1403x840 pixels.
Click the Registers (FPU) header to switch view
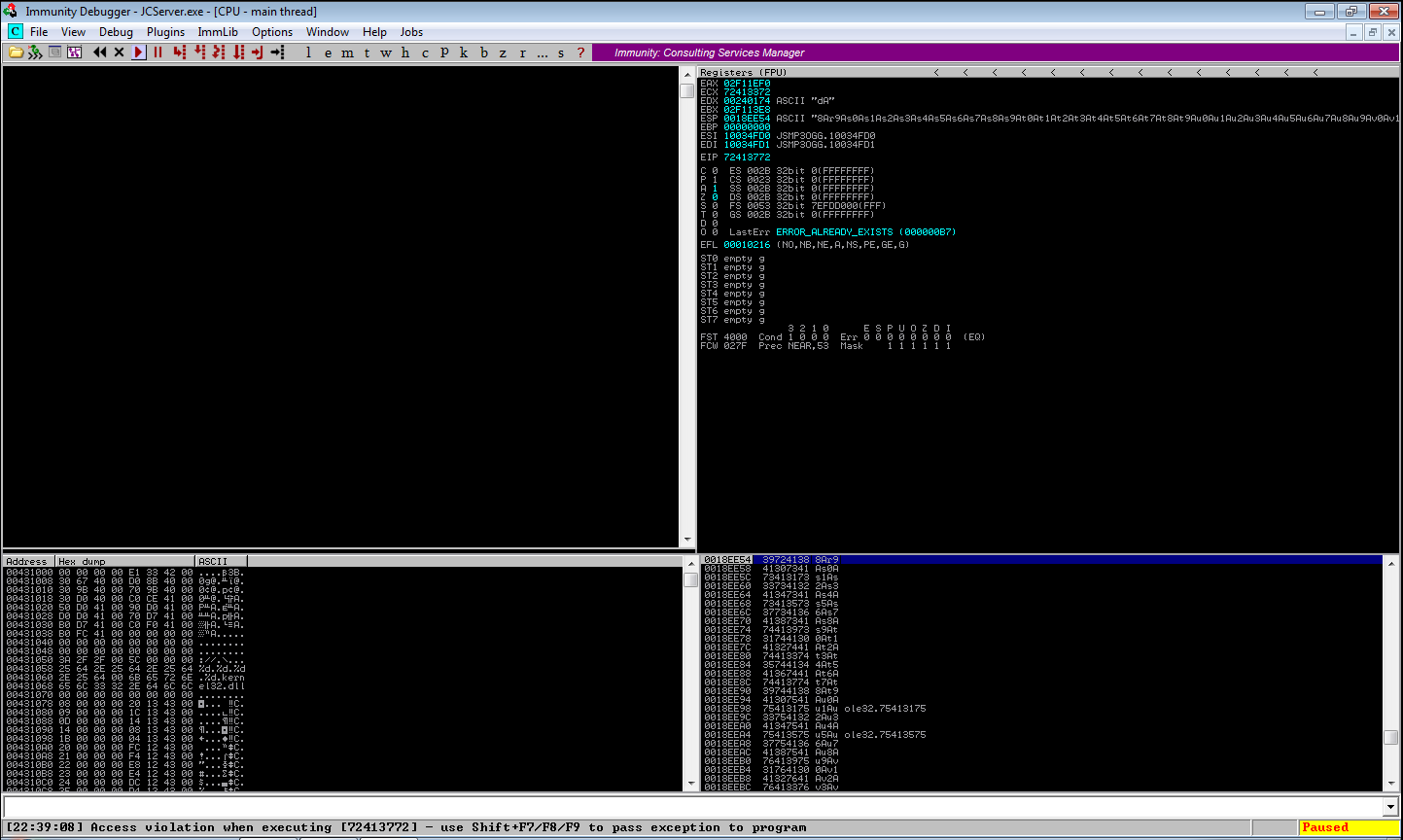coord(743,72)
